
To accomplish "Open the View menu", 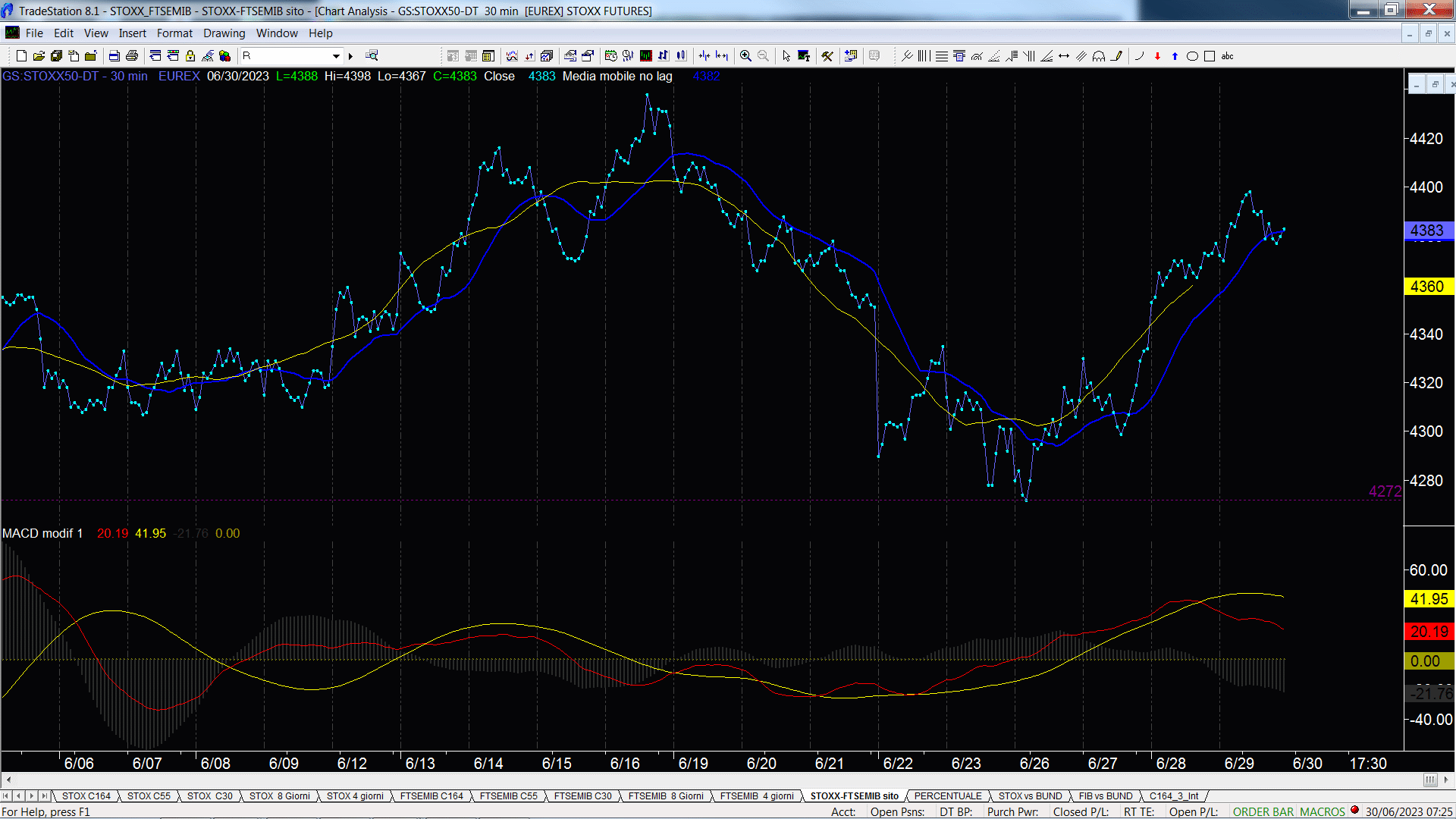I will click(96, 33).
